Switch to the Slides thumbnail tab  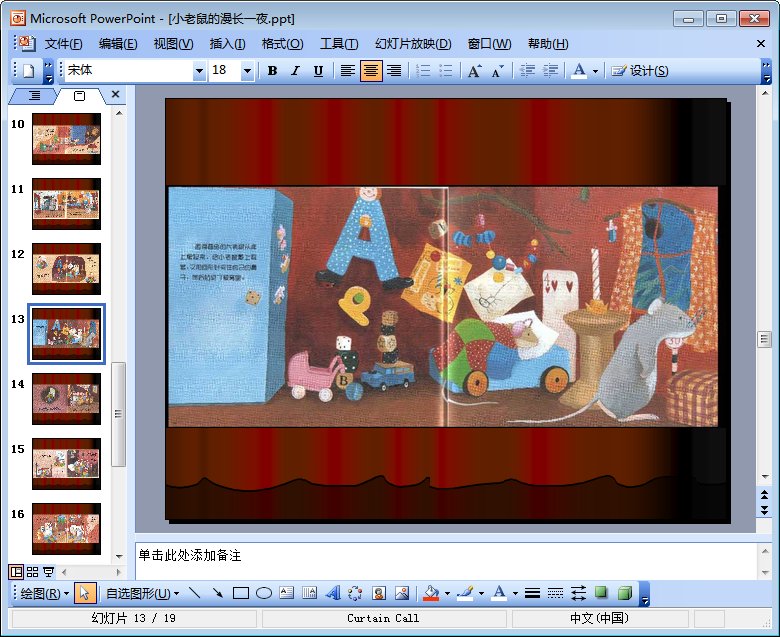[80, 95]
